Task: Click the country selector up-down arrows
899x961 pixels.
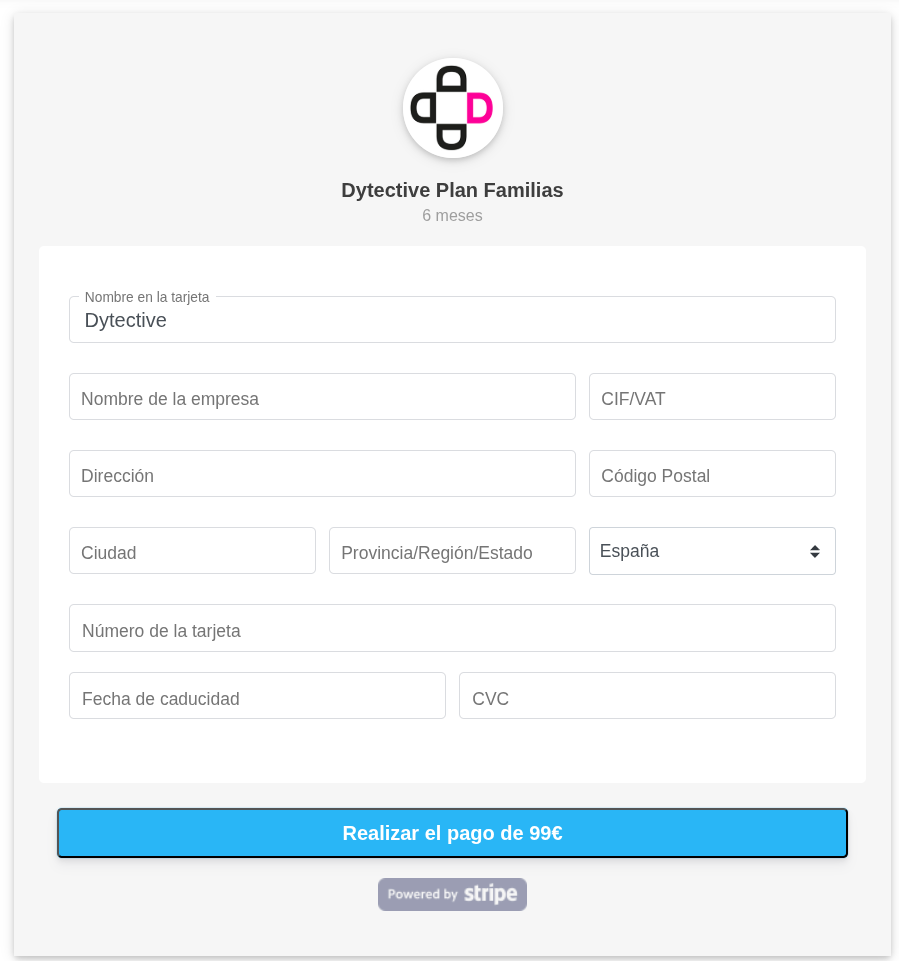Action: (815, 551)
